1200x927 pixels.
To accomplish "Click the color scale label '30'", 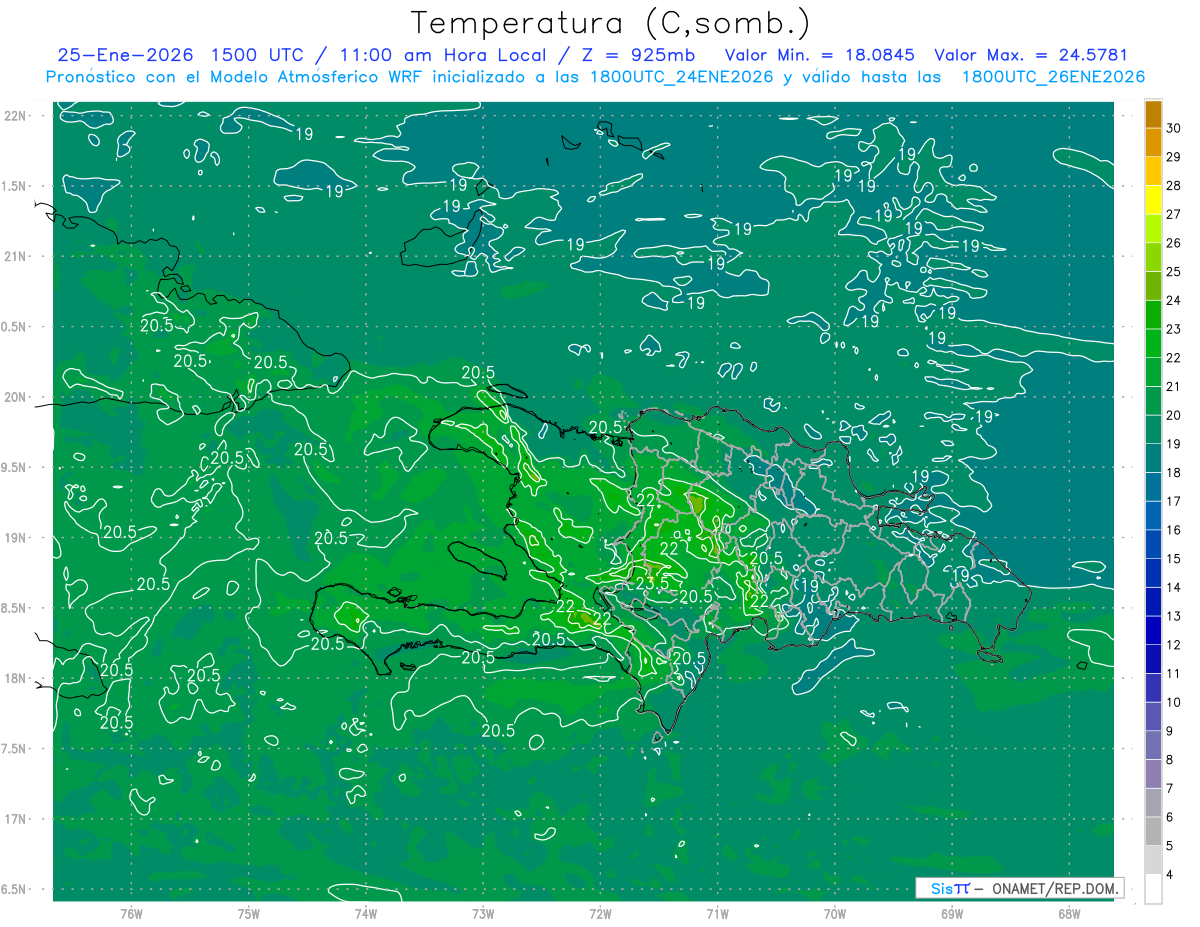I will pyautogui.click(x=1174, y=128).
